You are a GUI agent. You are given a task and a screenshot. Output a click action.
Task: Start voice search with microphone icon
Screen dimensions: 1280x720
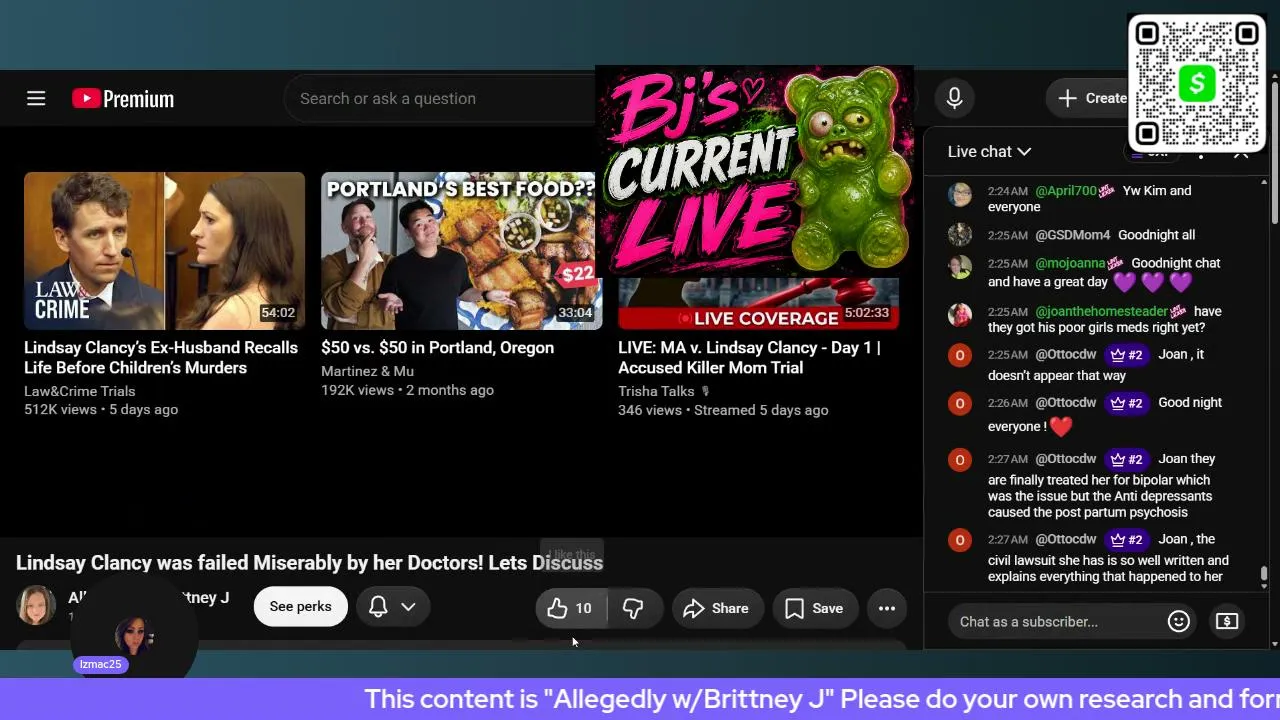(954, 98)
